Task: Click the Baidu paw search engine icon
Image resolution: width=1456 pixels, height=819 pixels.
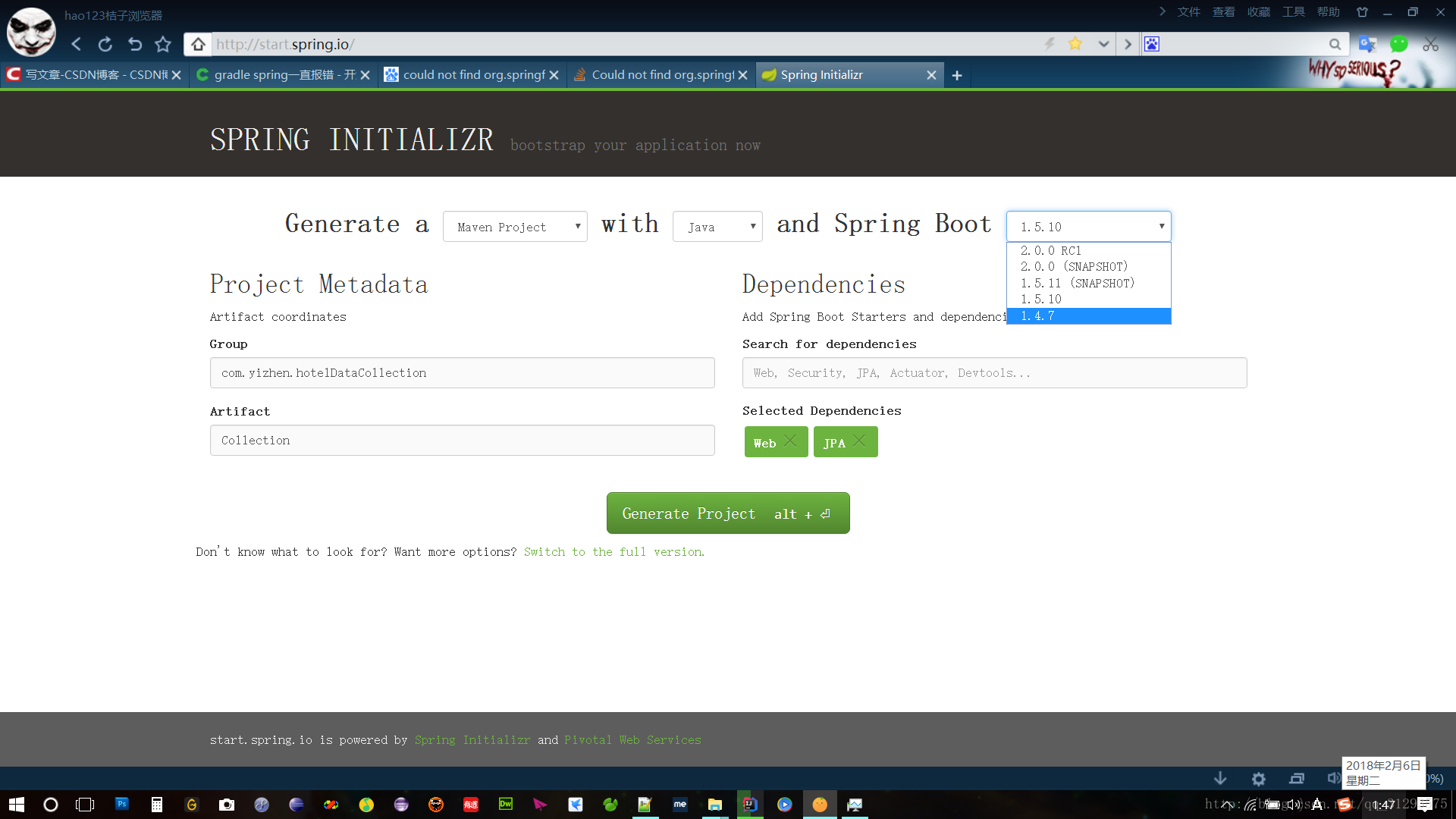Action: point(1152,44)
